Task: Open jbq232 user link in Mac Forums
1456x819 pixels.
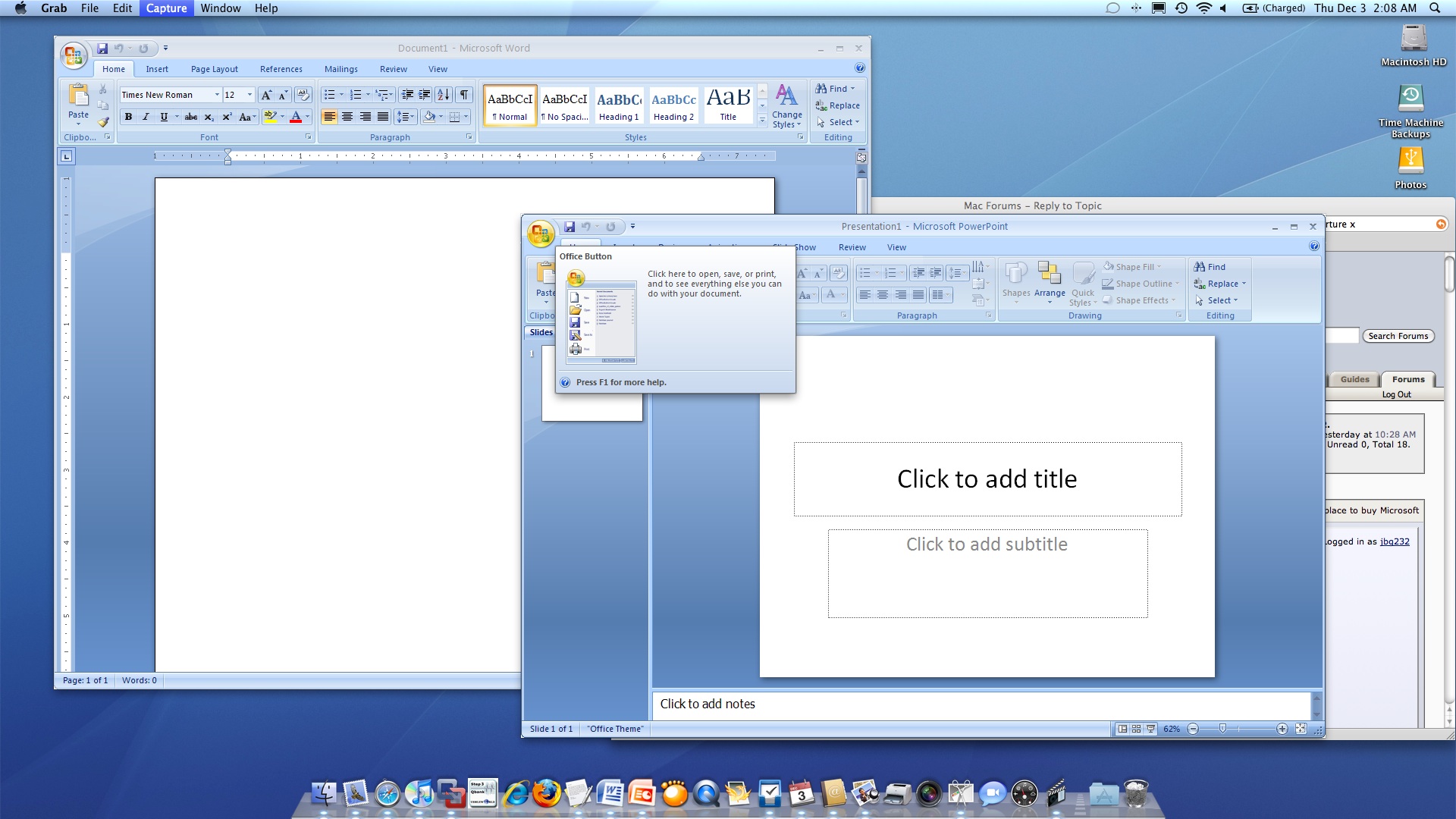Action: 1395,541
